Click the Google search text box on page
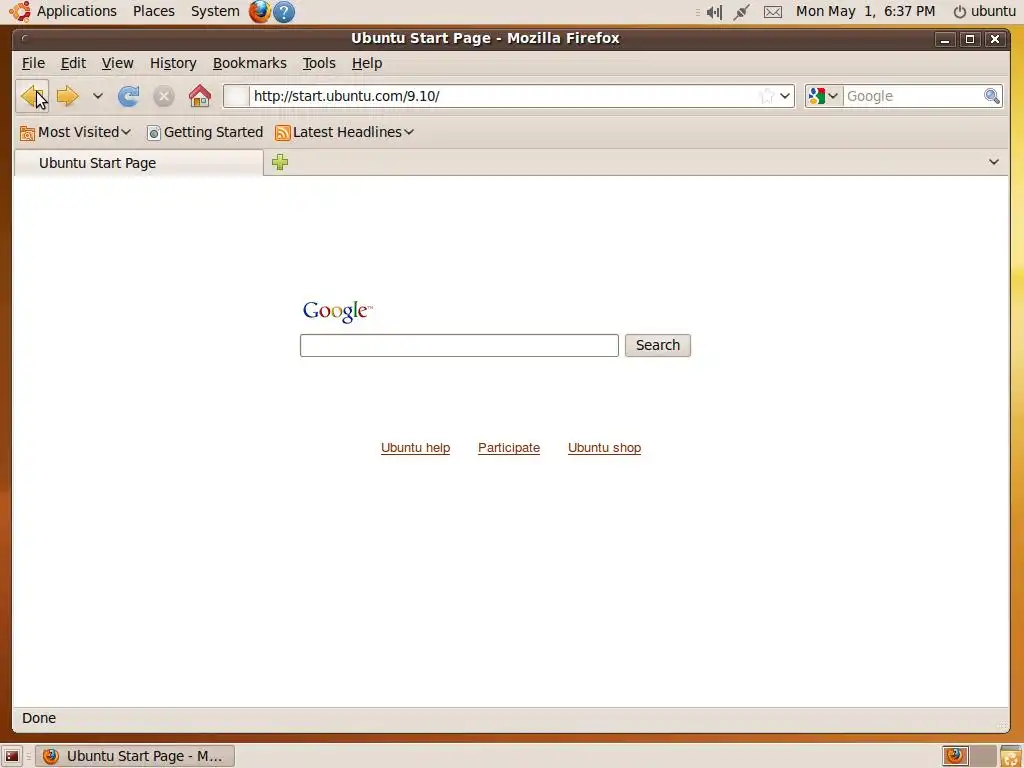The width and height of the screenshot is (1024, 768). 459,345
